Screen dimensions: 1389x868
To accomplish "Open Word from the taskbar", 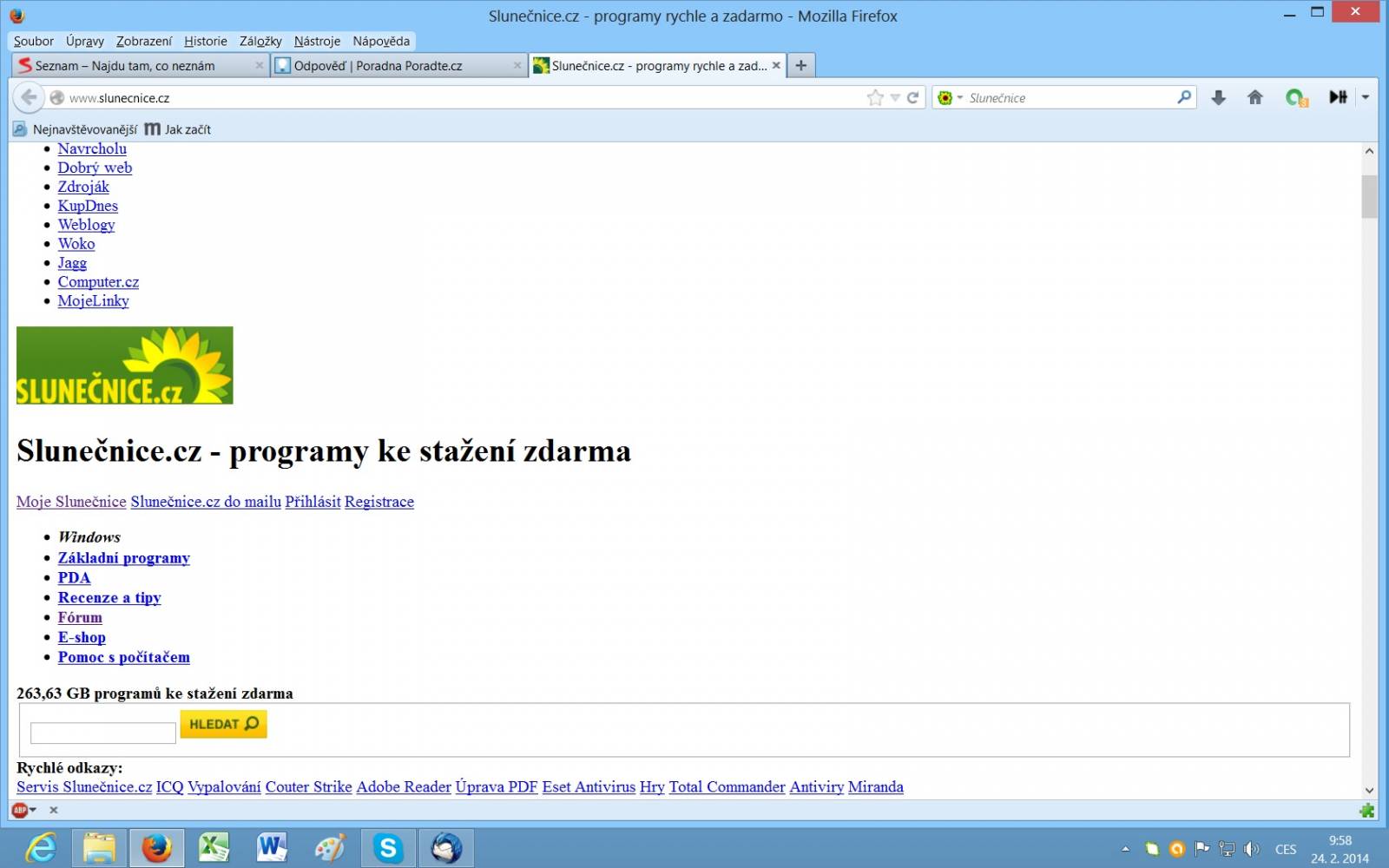I will pyautogui.click(x=272, y=847).
